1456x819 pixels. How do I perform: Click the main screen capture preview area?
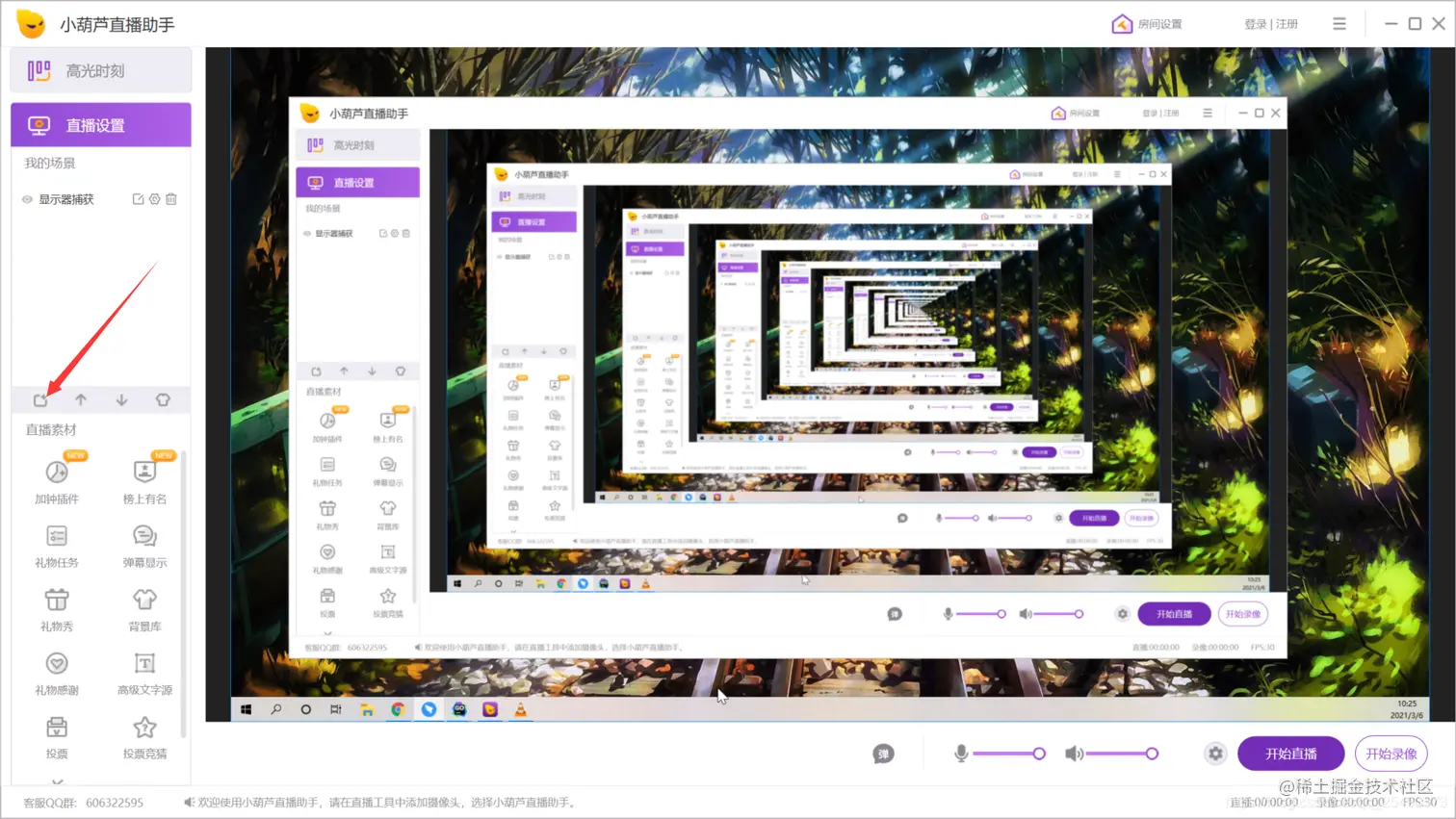tap(829, 384)
